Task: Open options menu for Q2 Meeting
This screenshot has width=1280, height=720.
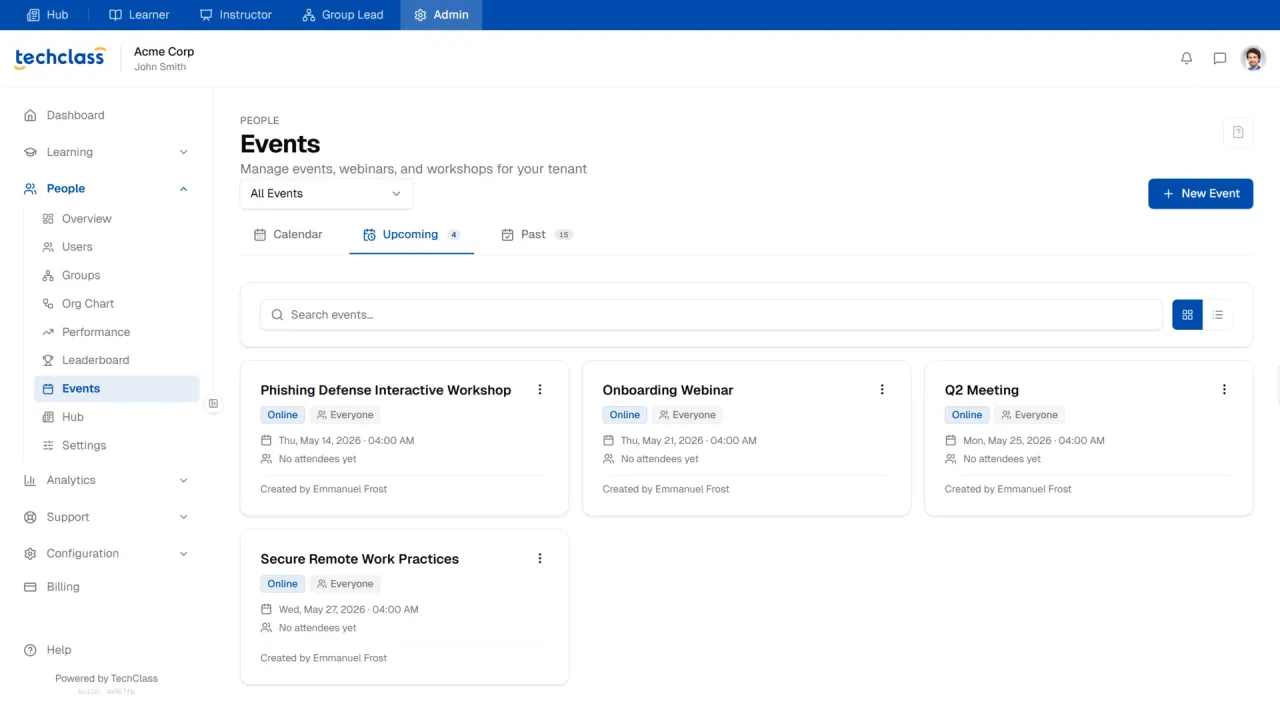Action: tap(1224, 390)
